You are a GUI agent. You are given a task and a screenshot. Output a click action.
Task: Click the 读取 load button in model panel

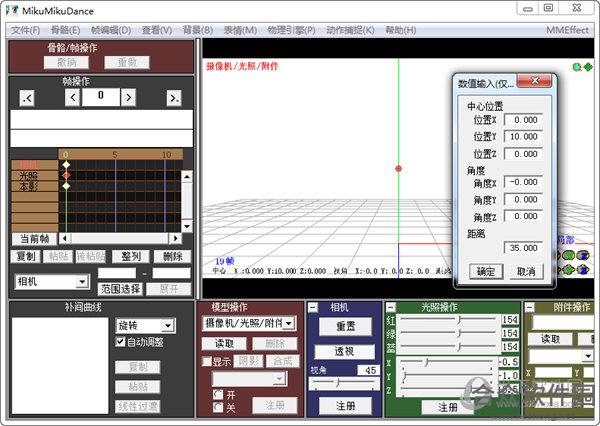[x=224, y=343]
